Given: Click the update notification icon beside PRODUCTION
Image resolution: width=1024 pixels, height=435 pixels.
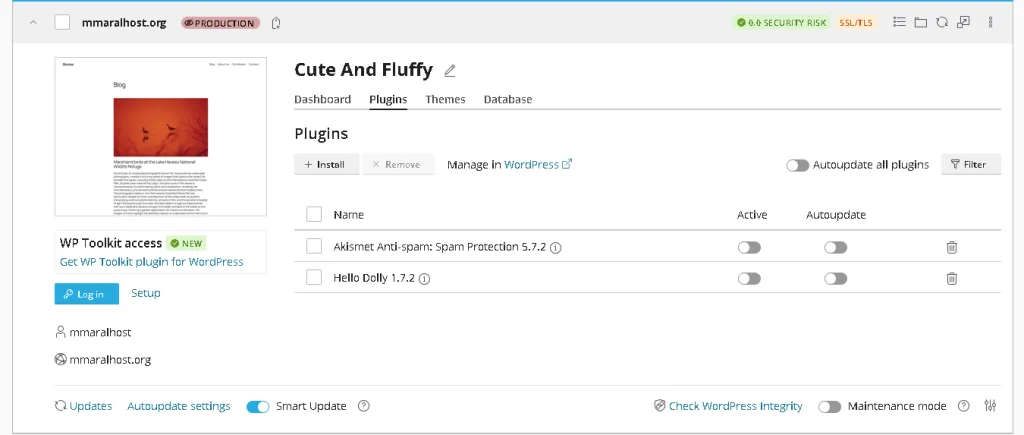Looking at the screenshot, I should click(276, 23).
